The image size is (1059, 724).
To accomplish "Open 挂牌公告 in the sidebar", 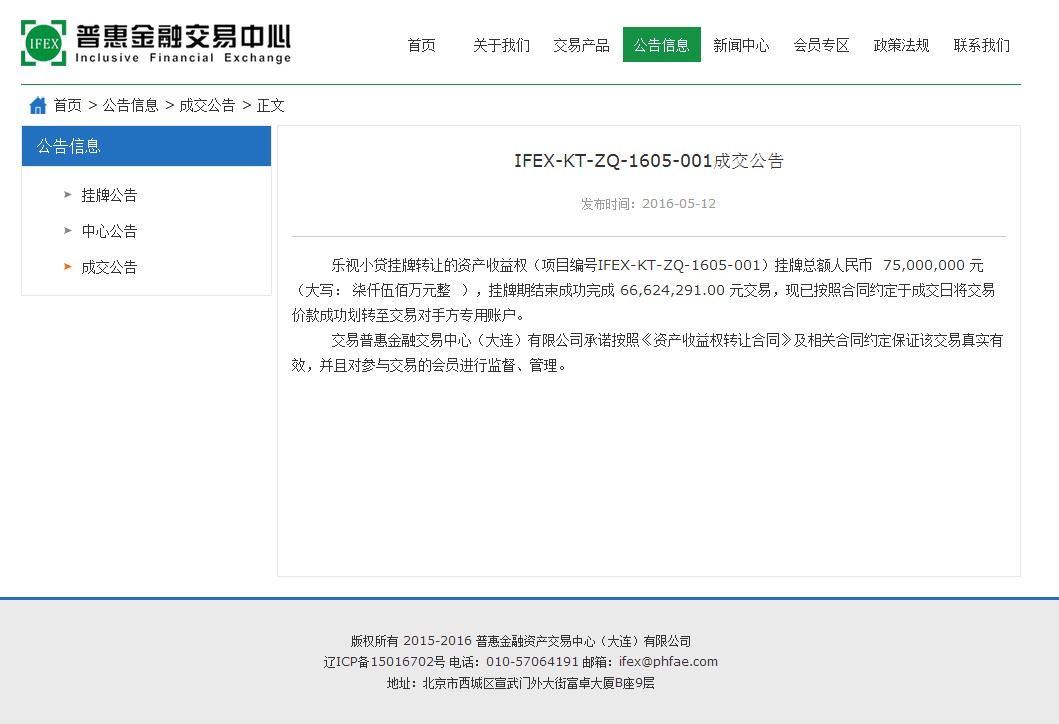I will click(x=109, y=195).
